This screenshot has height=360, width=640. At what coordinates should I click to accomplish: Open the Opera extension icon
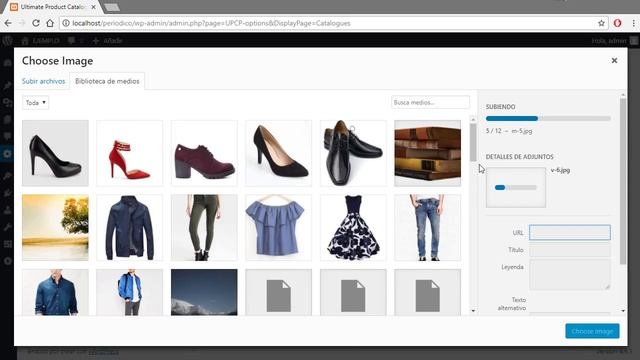tap(617, 23)
